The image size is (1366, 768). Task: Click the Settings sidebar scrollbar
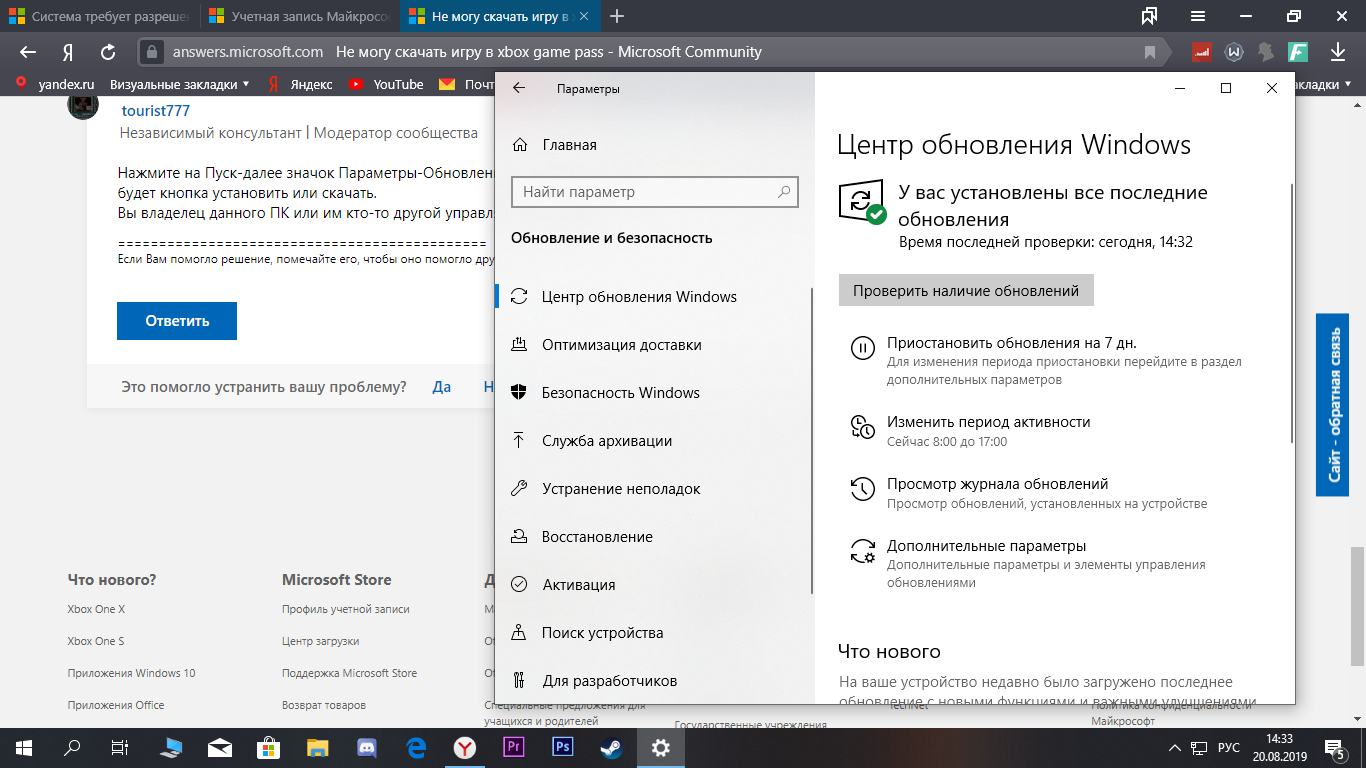coord(812,440)
